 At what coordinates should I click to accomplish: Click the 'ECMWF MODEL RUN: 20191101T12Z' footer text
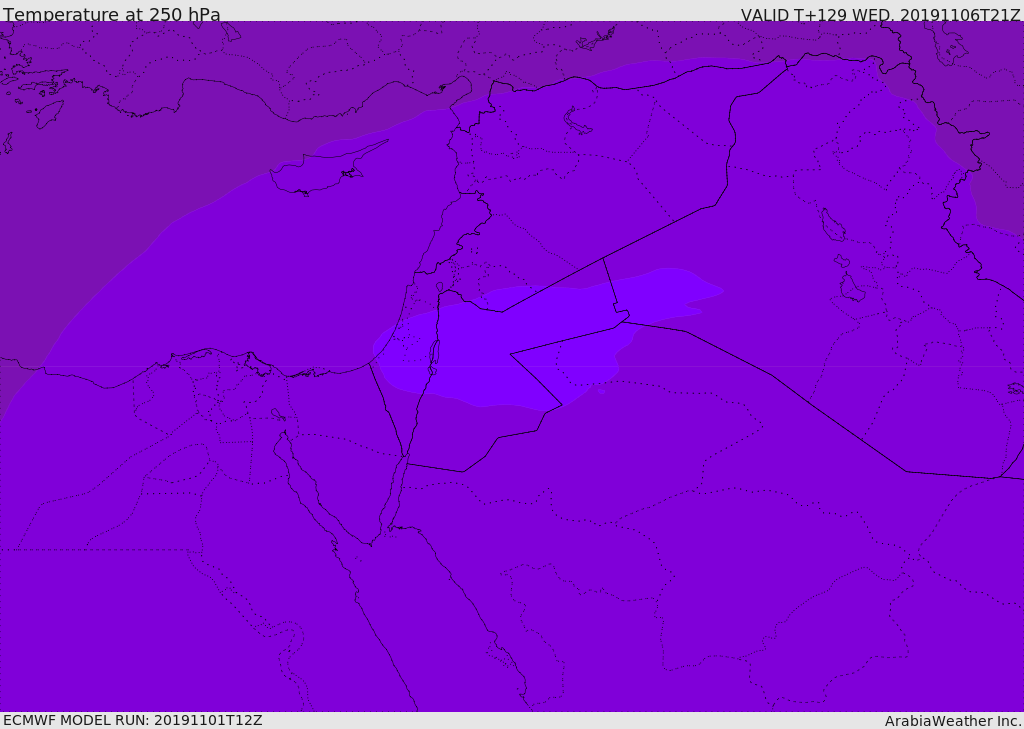pyautogui.click(x=133, y=720)
